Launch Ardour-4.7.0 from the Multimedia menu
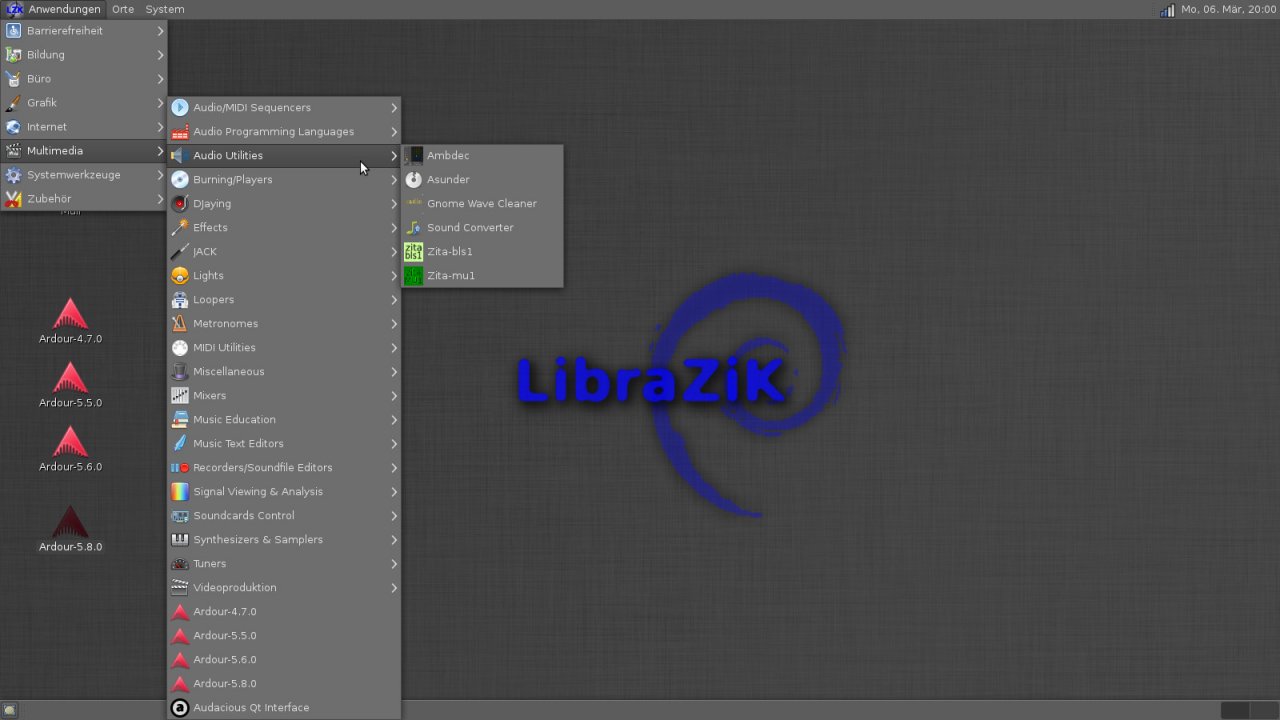This screenshot has width=1280, height=720. 284,612
